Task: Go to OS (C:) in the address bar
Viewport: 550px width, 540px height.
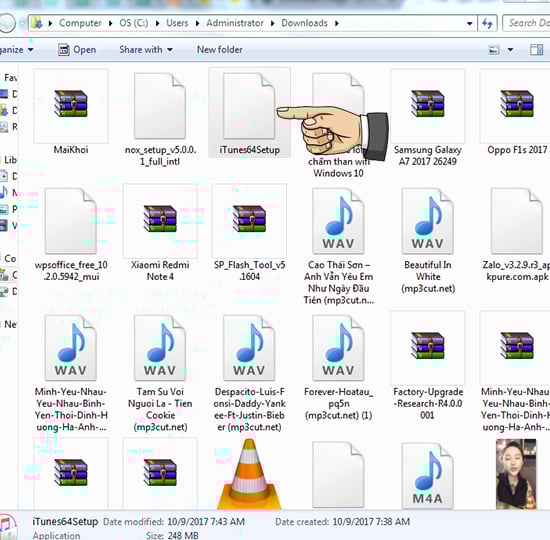Action: (x=134, y=23)
